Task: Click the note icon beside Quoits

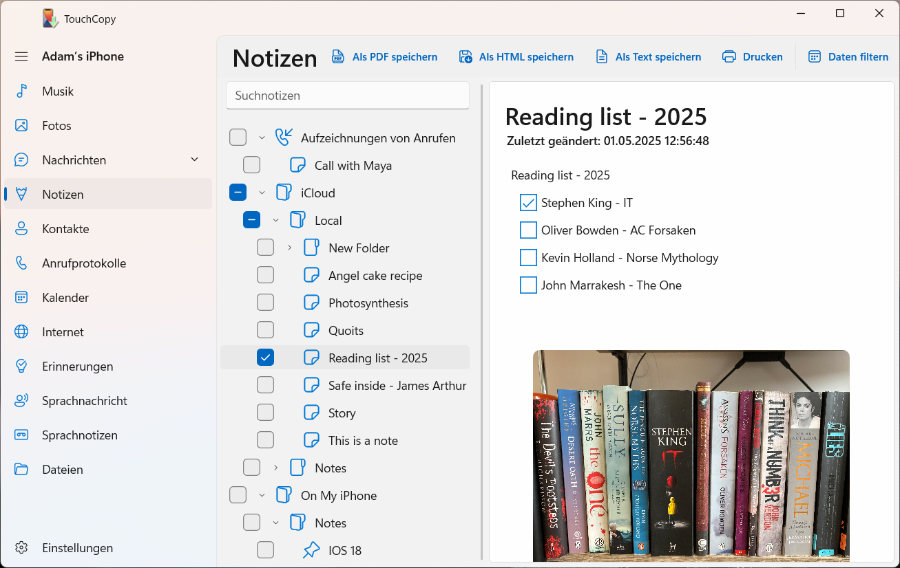Action: 311,330
